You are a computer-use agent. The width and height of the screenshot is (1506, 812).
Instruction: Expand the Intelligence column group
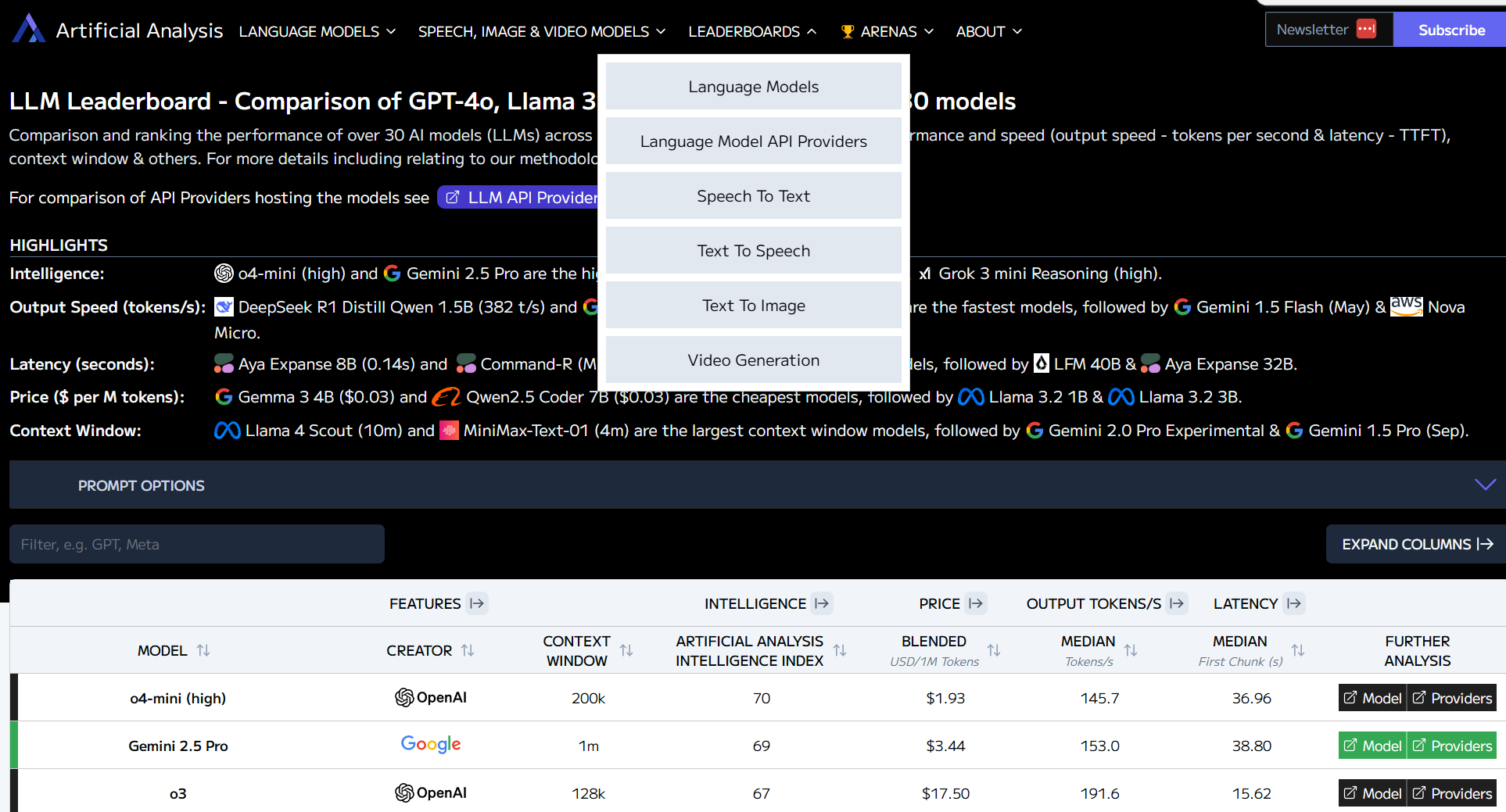point(821,603)
